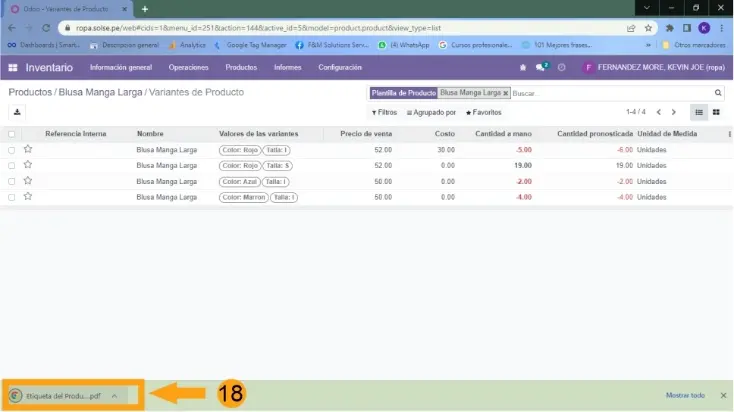Check the Color Azul variant row checkbox
The height and width of the screenshot is (412, 734).
12,182
